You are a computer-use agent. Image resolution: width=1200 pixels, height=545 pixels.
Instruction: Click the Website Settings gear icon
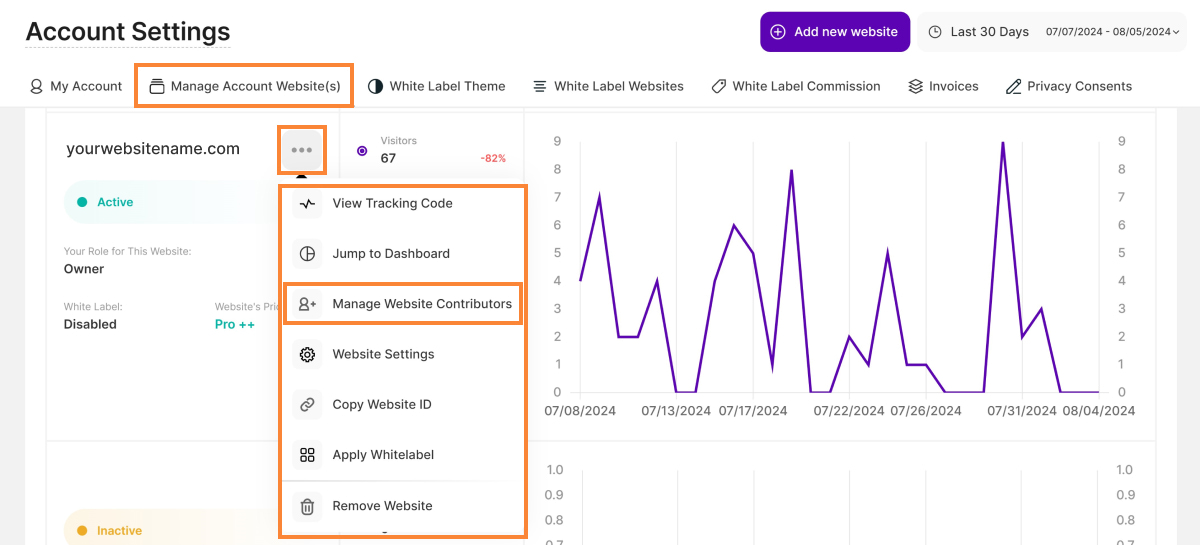click(308, 354)
